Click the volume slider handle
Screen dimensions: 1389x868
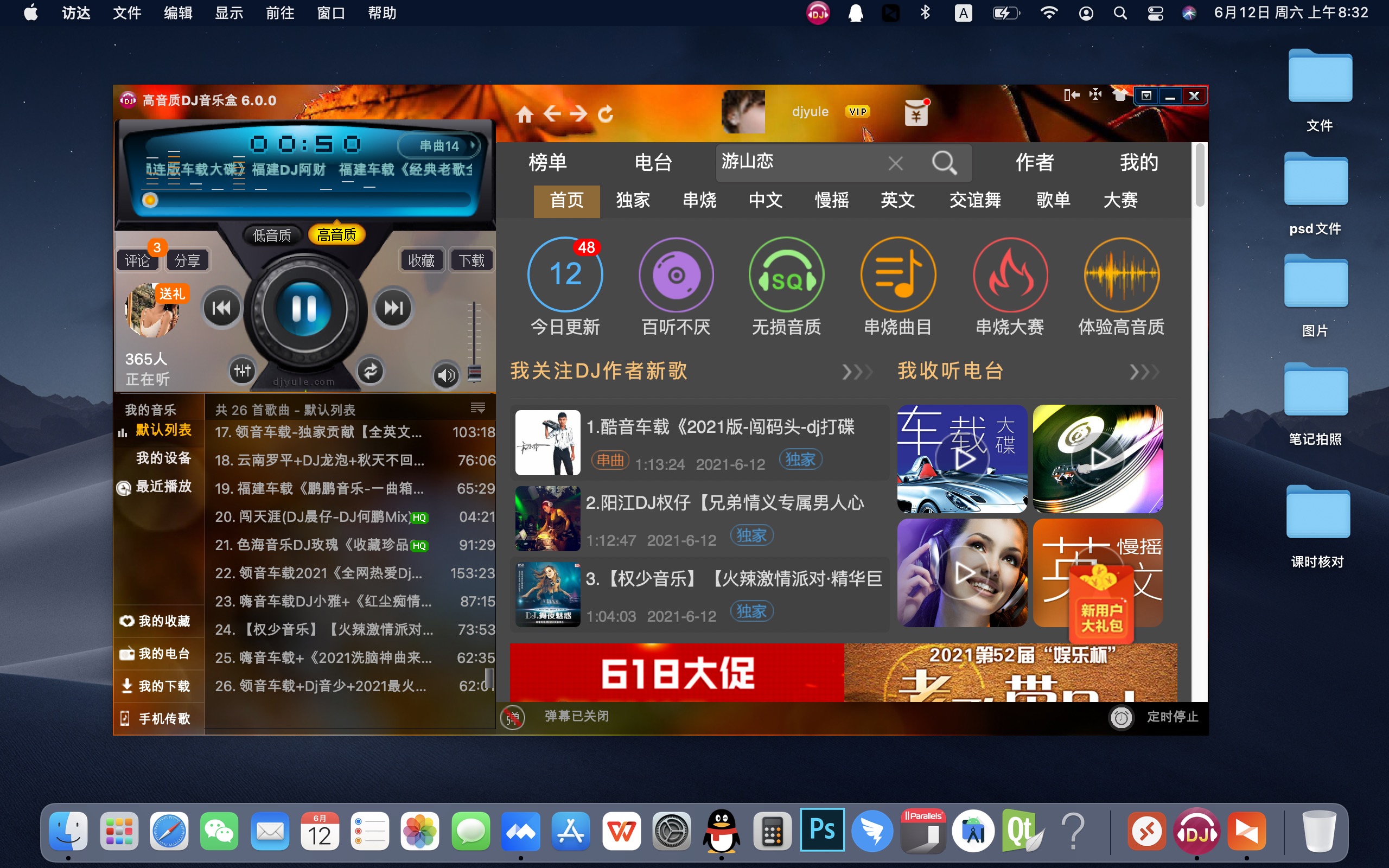pos(474,374)
